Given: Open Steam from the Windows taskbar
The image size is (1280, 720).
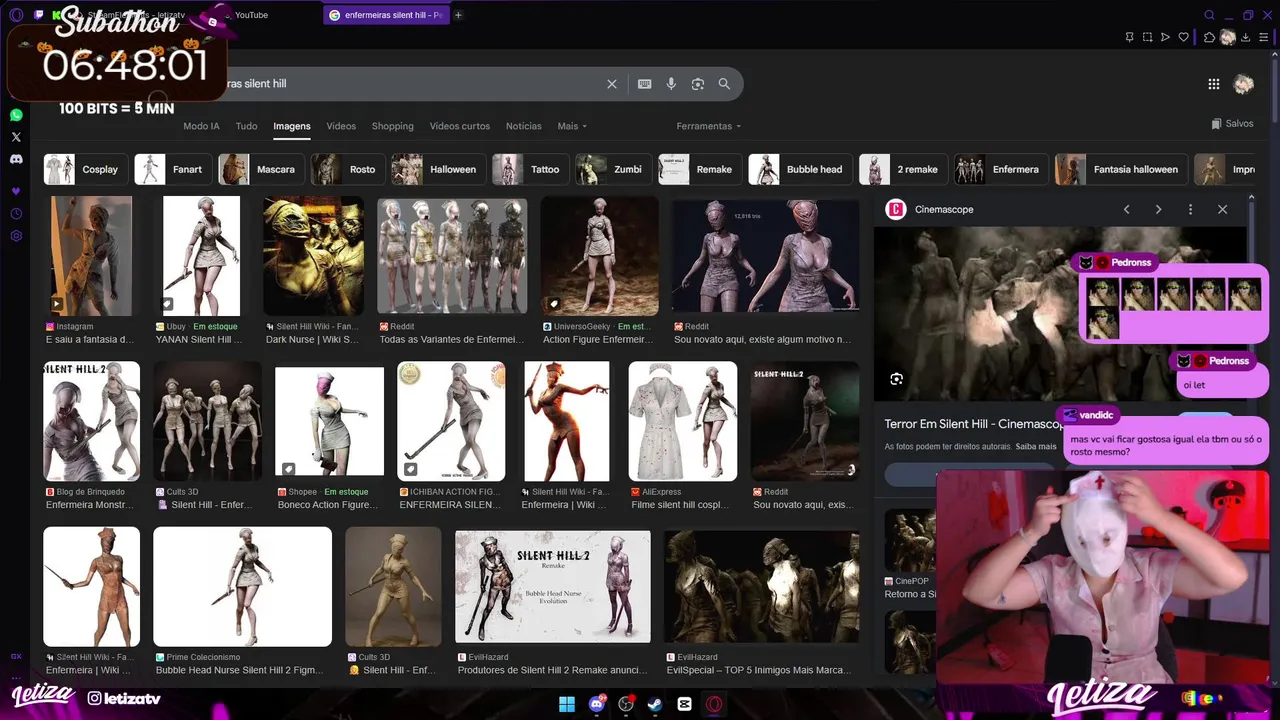Looking at the screenshot, I should point(655,704).
